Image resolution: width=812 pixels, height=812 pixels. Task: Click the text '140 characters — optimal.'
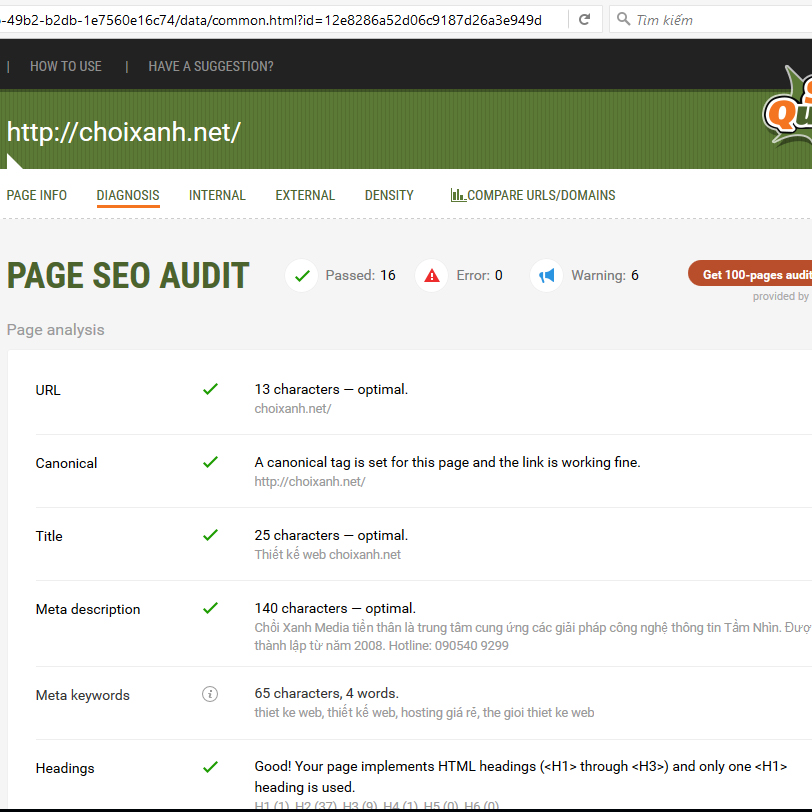[x=335, y=608]
